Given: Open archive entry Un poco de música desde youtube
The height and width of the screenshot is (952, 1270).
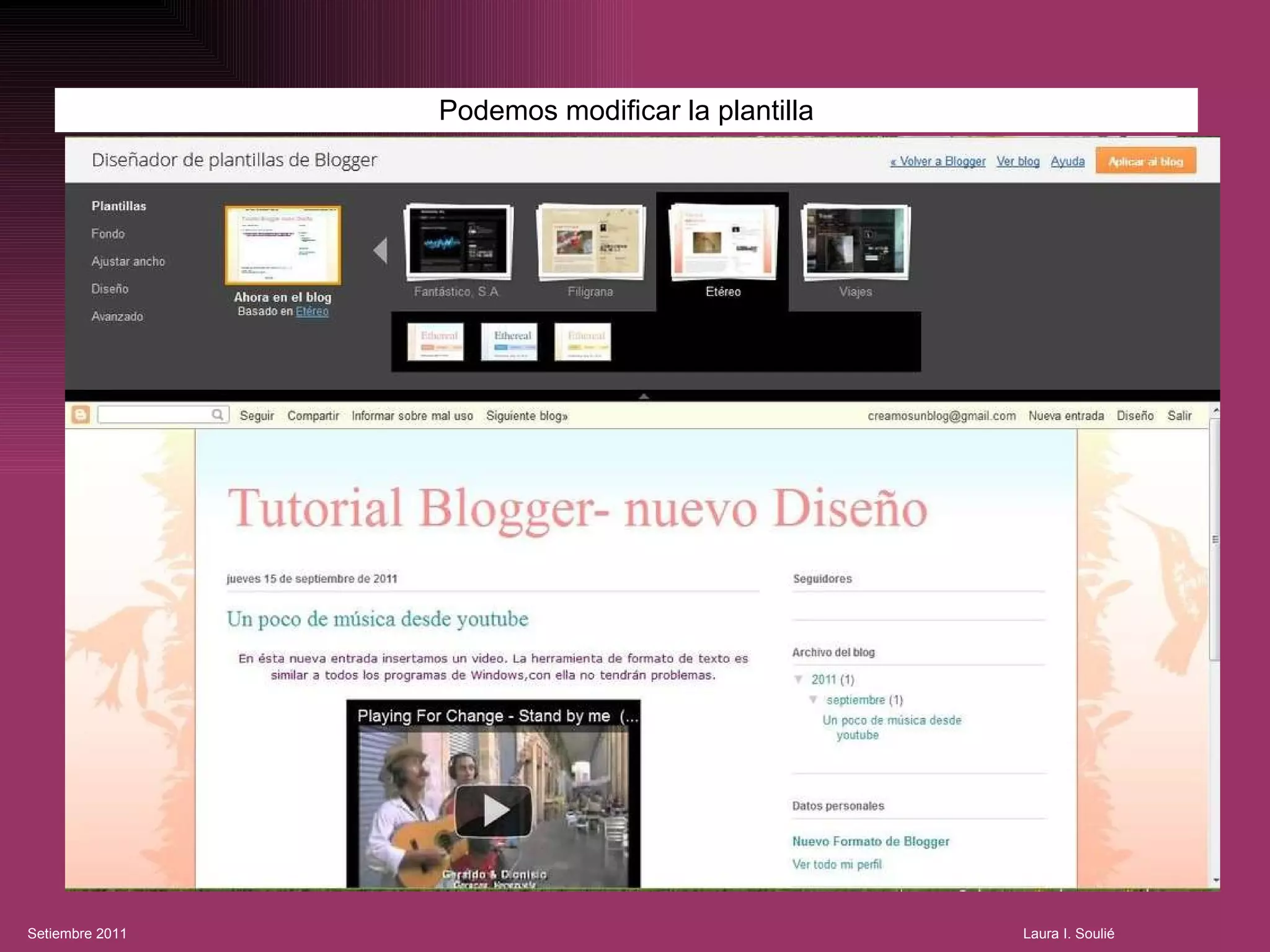Looking at the screenshot, I should [x=892, y=728].
